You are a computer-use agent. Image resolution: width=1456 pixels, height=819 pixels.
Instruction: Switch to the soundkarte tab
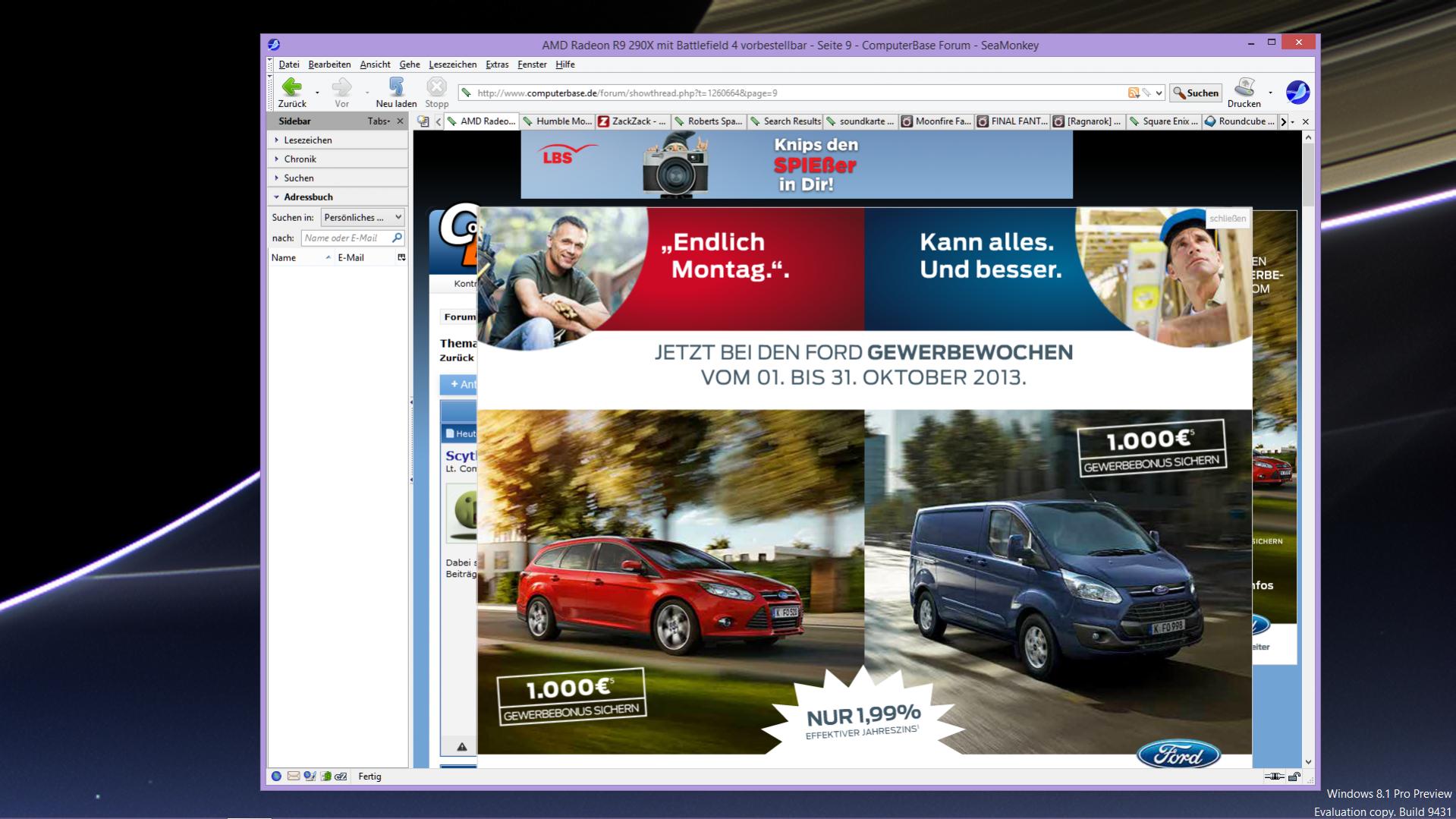pos(860,121)
